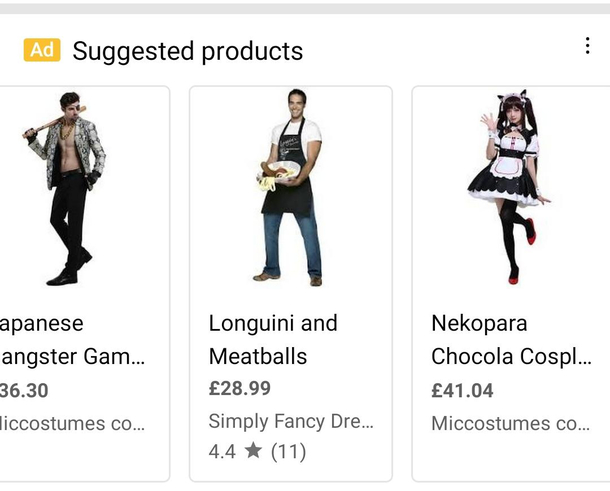Click the Simply Fancy Dress seller name

[x=290, y=421]
